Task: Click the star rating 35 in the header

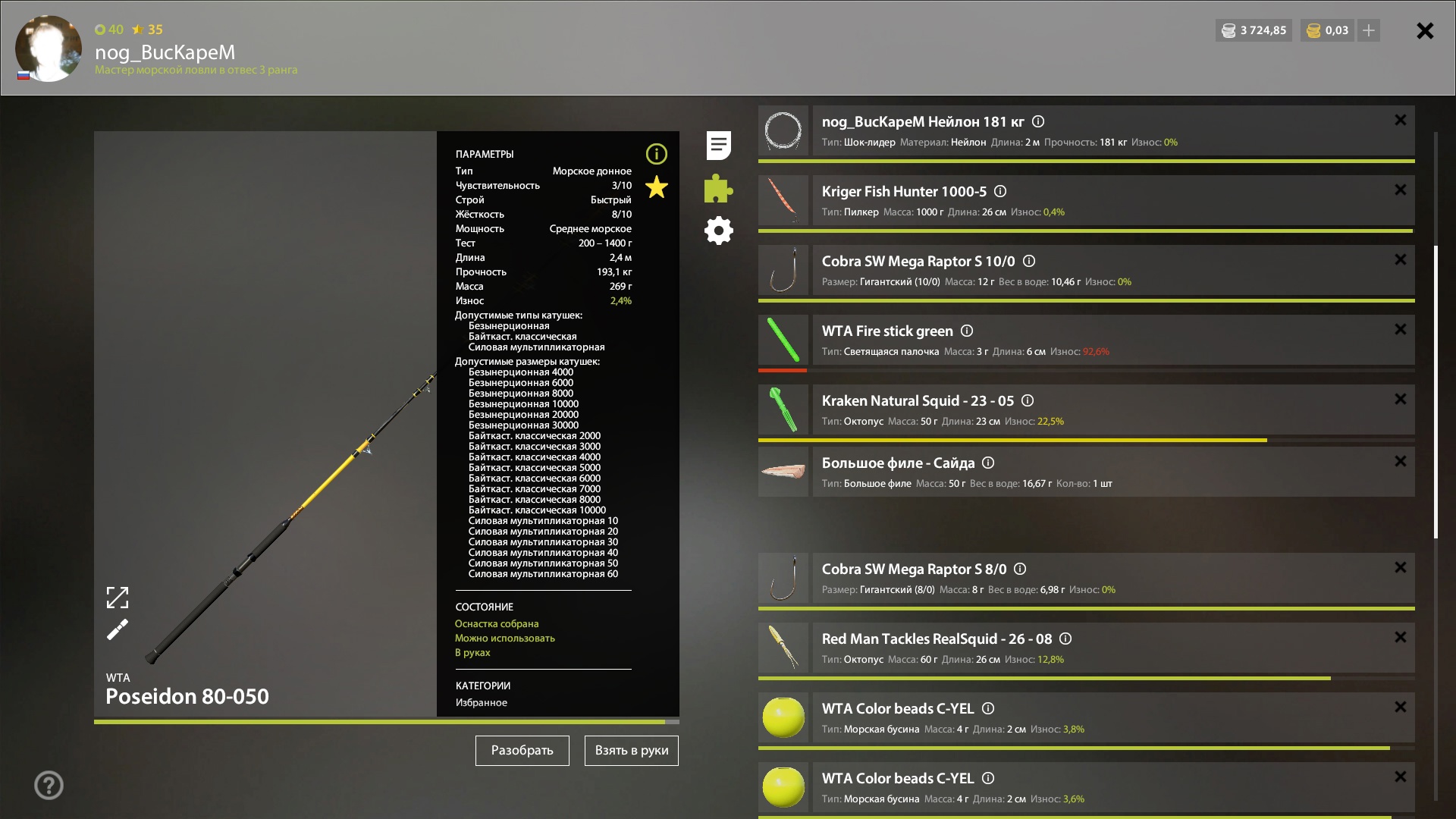Action: 147,30
